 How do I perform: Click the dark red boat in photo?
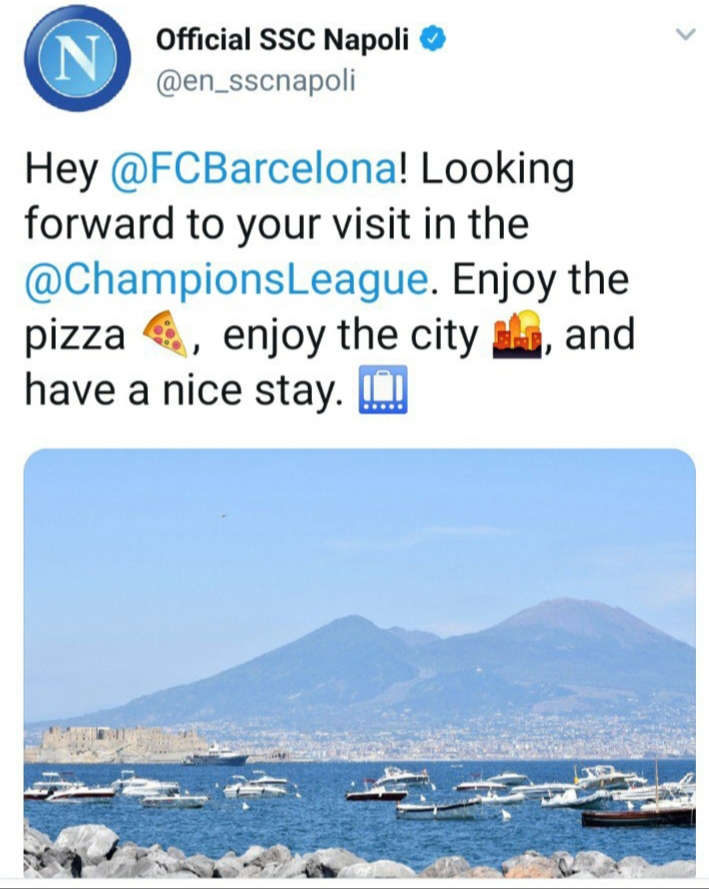click(638, 816)
